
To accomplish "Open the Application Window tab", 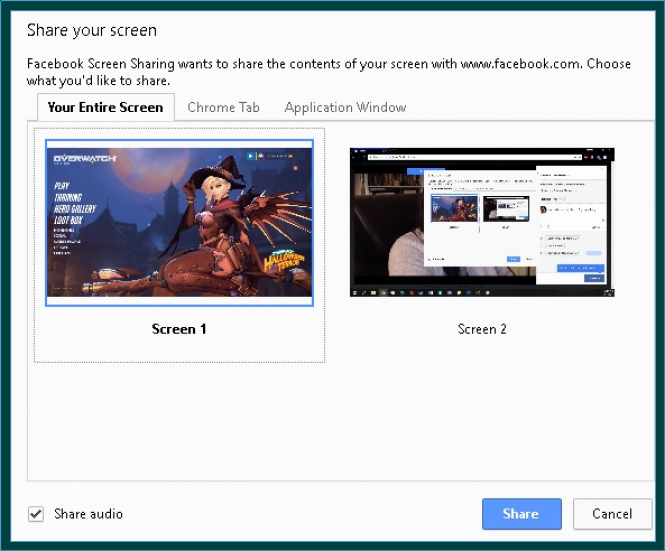I will (345, 107).
